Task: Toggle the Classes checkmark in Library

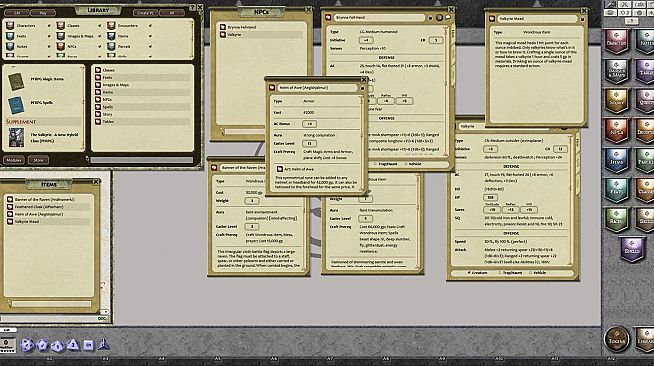Action: 100,26
